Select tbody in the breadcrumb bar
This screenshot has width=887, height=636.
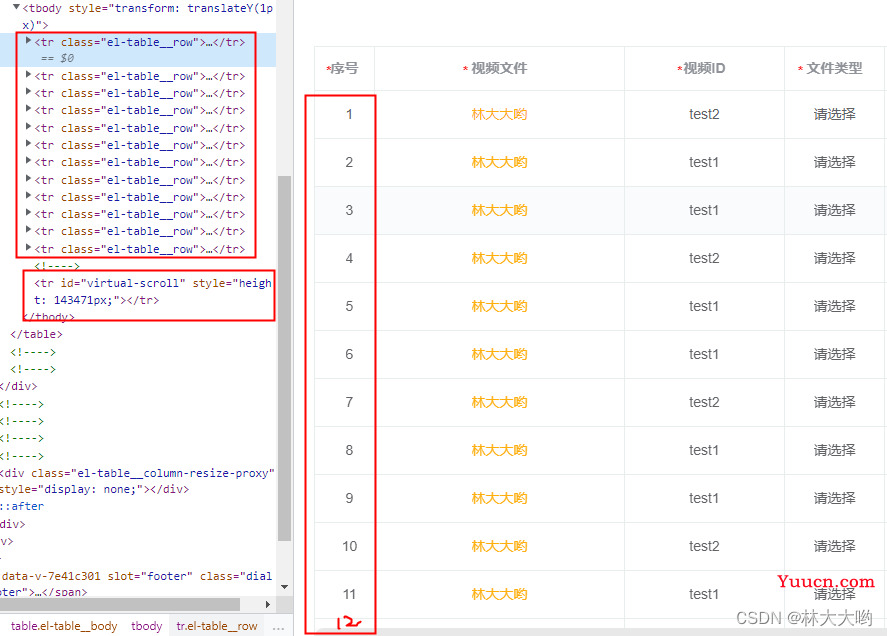[147, 626]
